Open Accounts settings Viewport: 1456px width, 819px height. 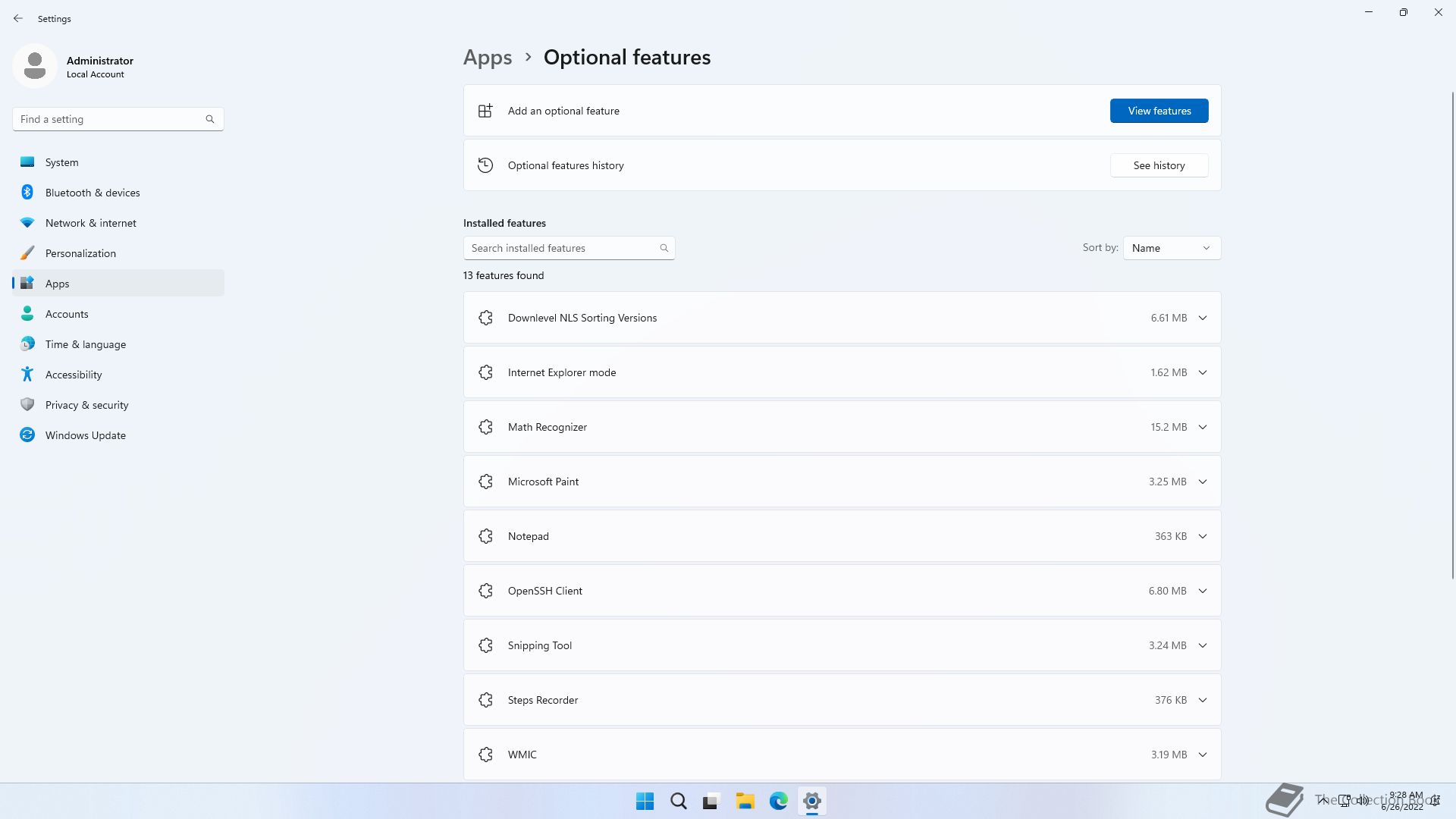tap(118, 314)
